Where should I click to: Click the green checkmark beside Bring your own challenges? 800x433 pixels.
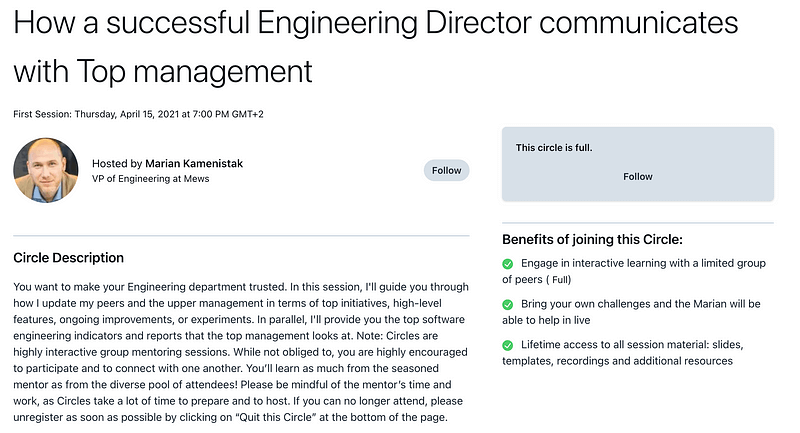(508, 303)
